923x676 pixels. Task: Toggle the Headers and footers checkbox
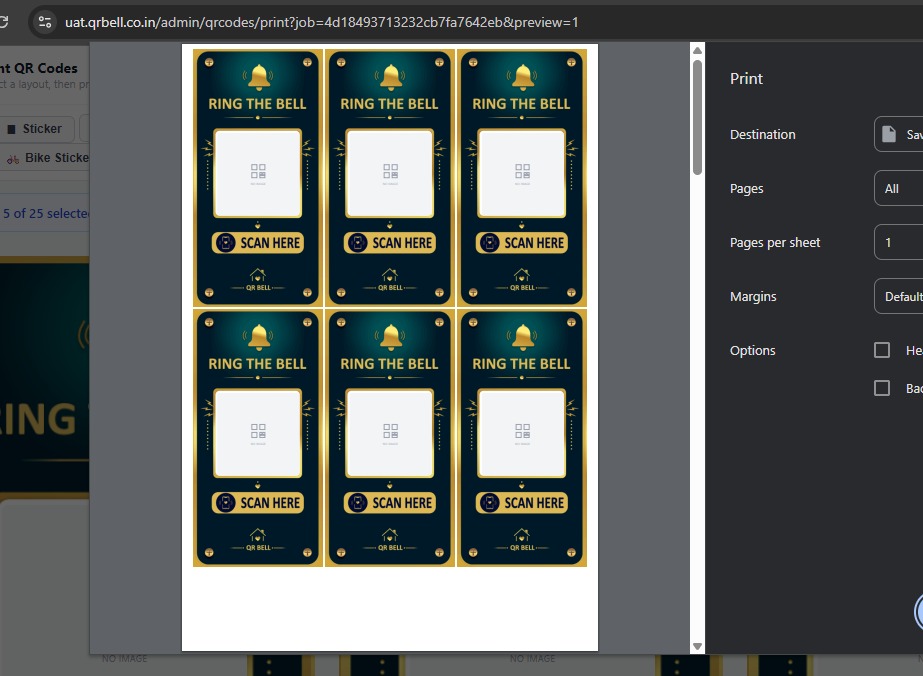tap(882, 350)
